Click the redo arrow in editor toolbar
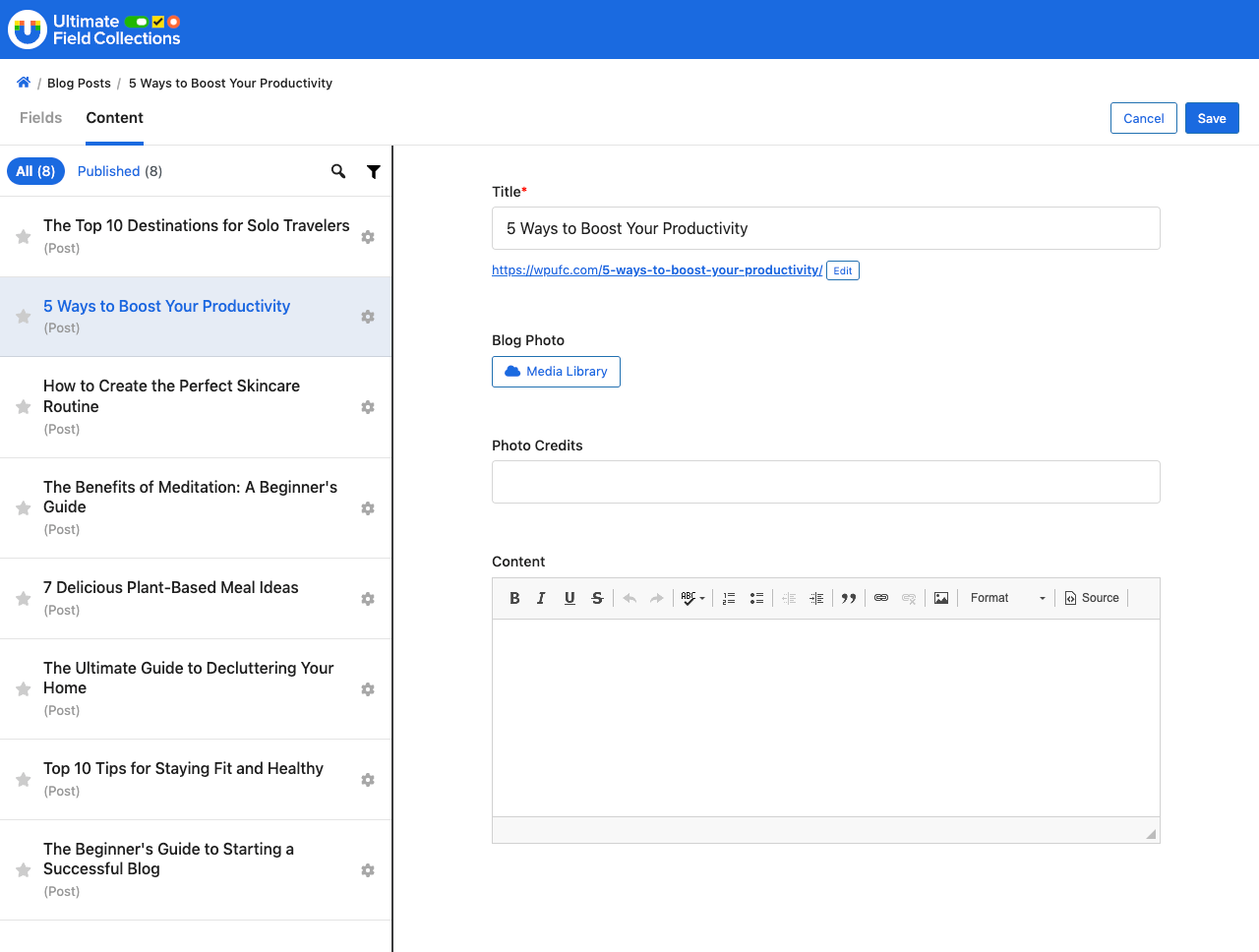 [x=657, y=598]
